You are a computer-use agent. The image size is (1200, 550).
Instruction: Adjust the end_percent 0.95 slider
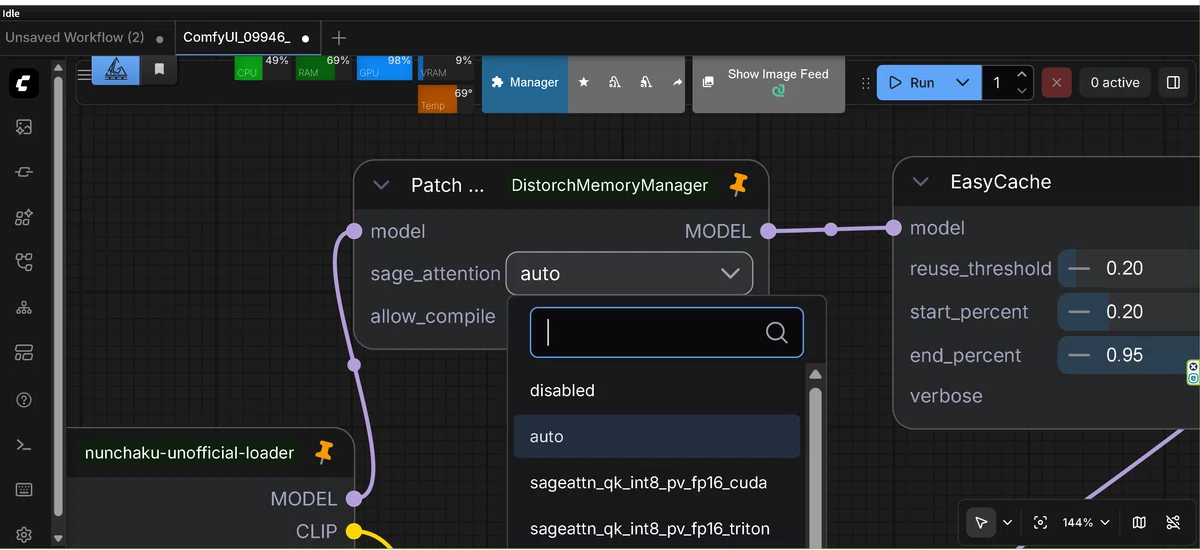coord(1128,355)
